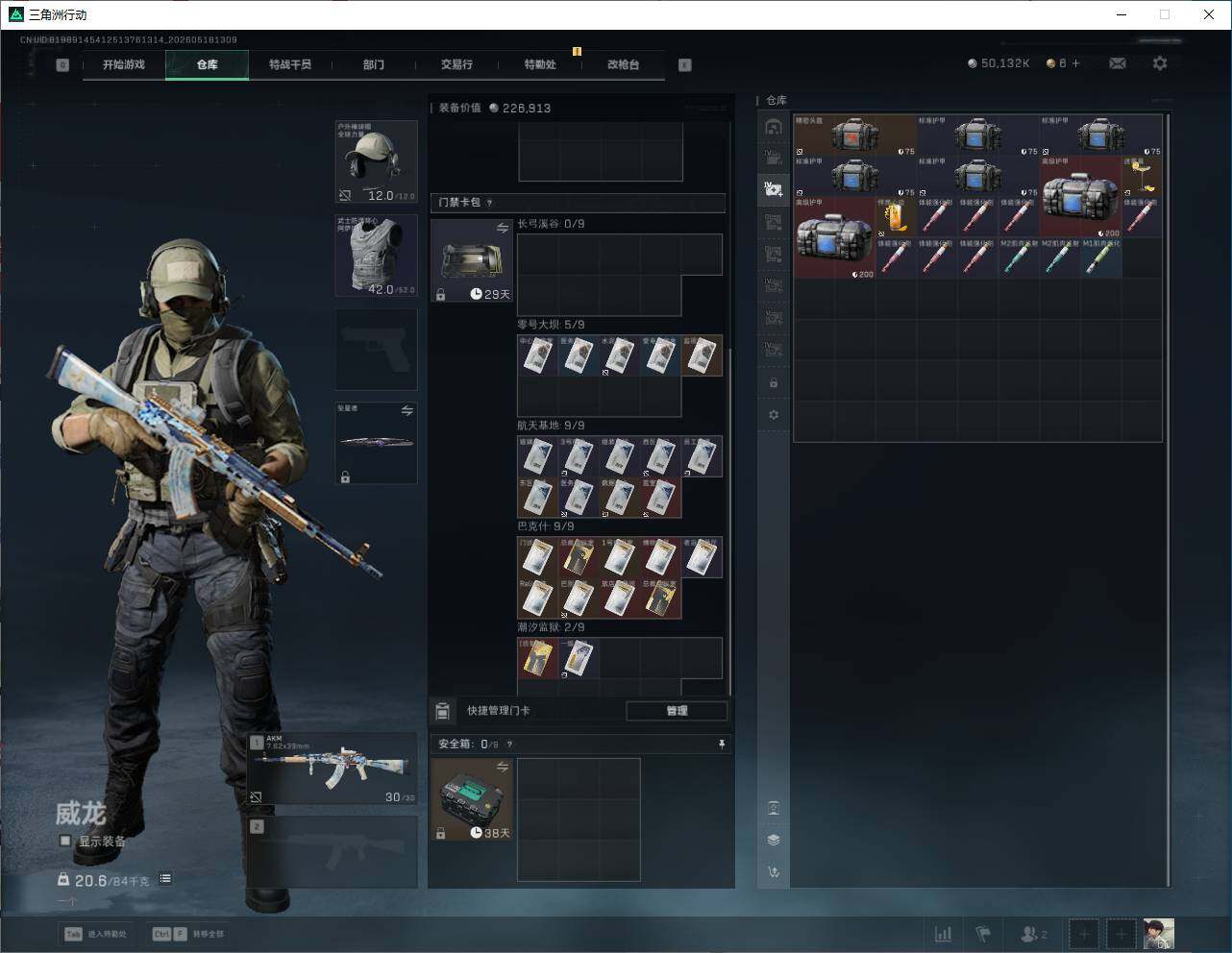
Task: Click the 装备价值 226,913 label
Action: click(495, 109)
